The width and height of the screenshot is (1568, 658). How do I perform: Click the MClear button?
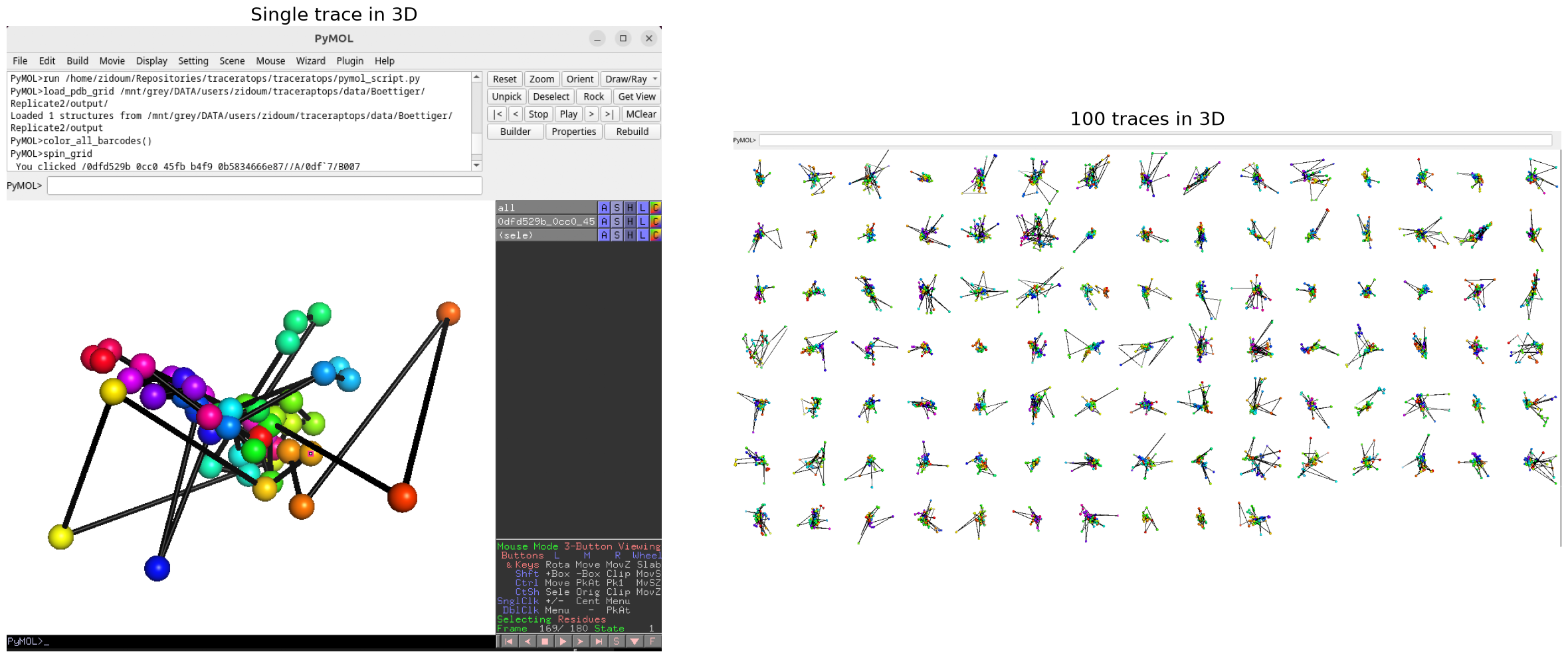641,114
